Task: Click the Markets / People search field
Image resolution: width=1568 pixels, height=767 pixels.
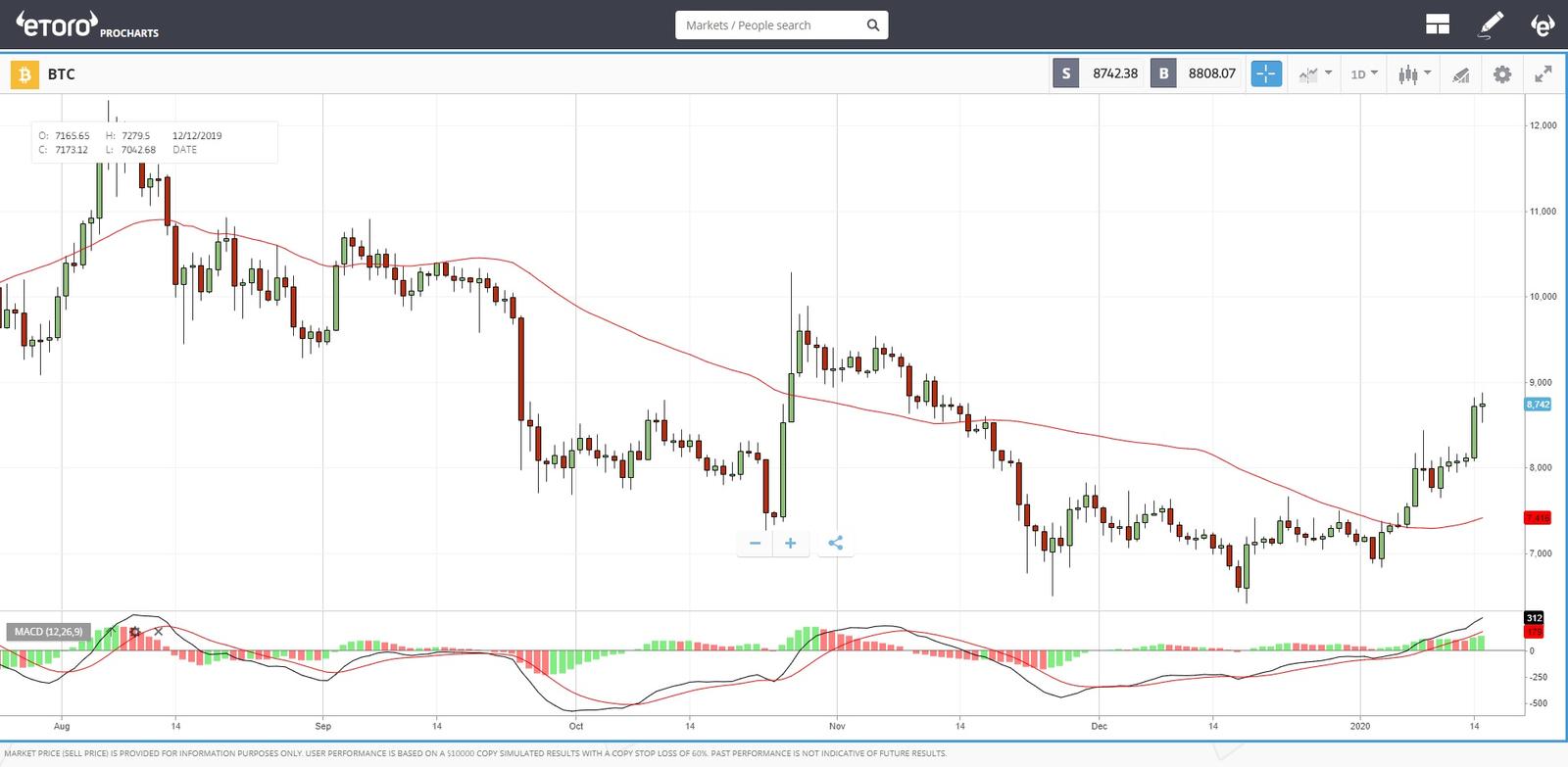Action: coord(781,25)
